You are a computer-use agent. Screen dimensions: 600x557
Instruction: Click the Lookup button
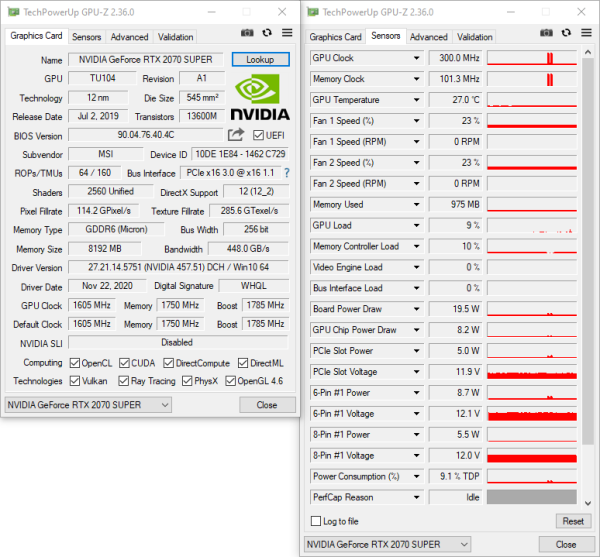point(261,59)
